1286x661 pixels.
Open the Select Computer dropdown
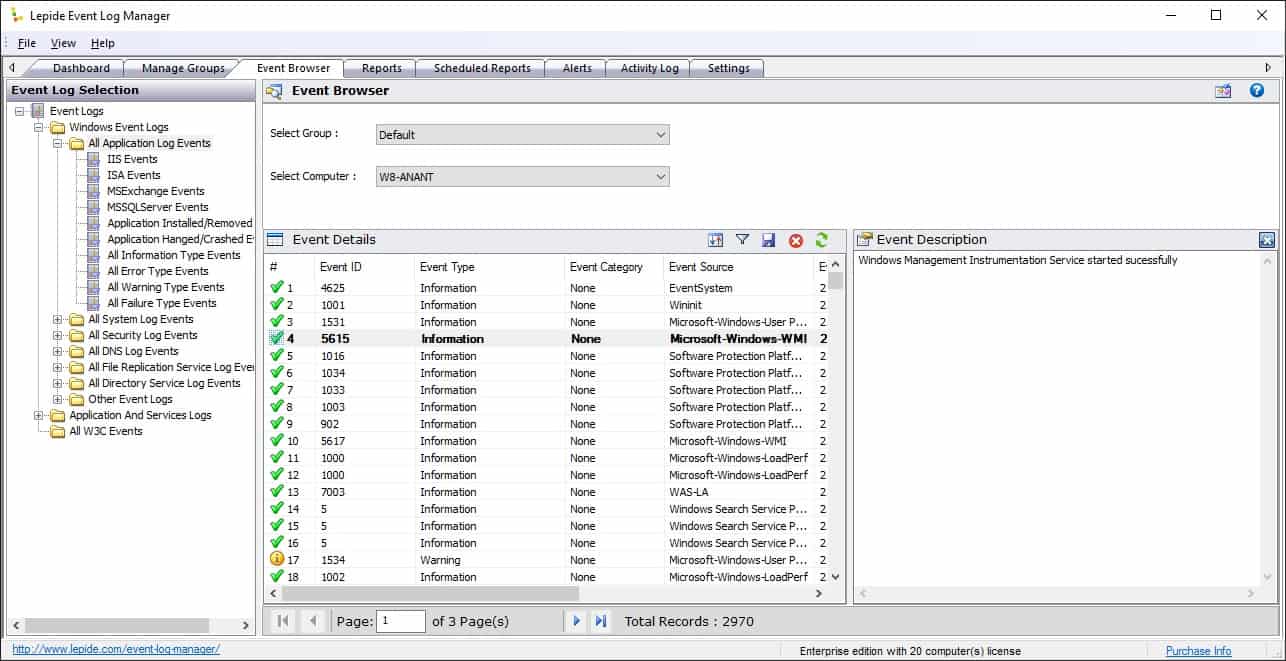pos(523,176)
